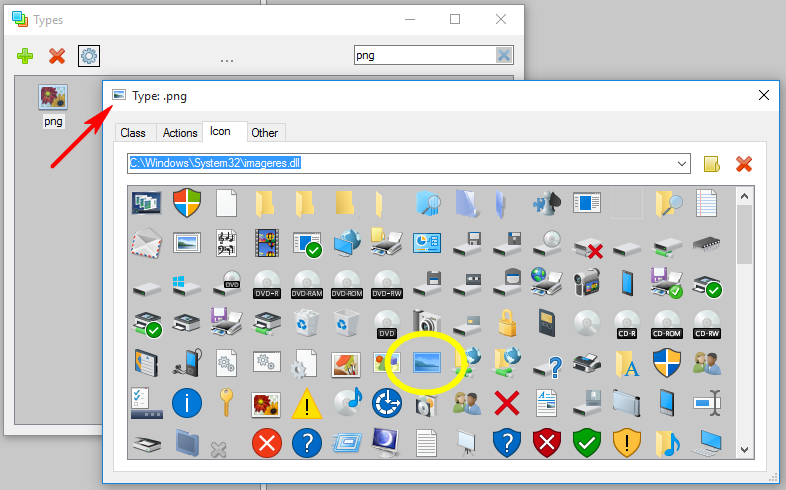Viewport: 786px width, 490px height.
Task: Choose the folder with letter A fonts icon
Action: tap(627, 363)
